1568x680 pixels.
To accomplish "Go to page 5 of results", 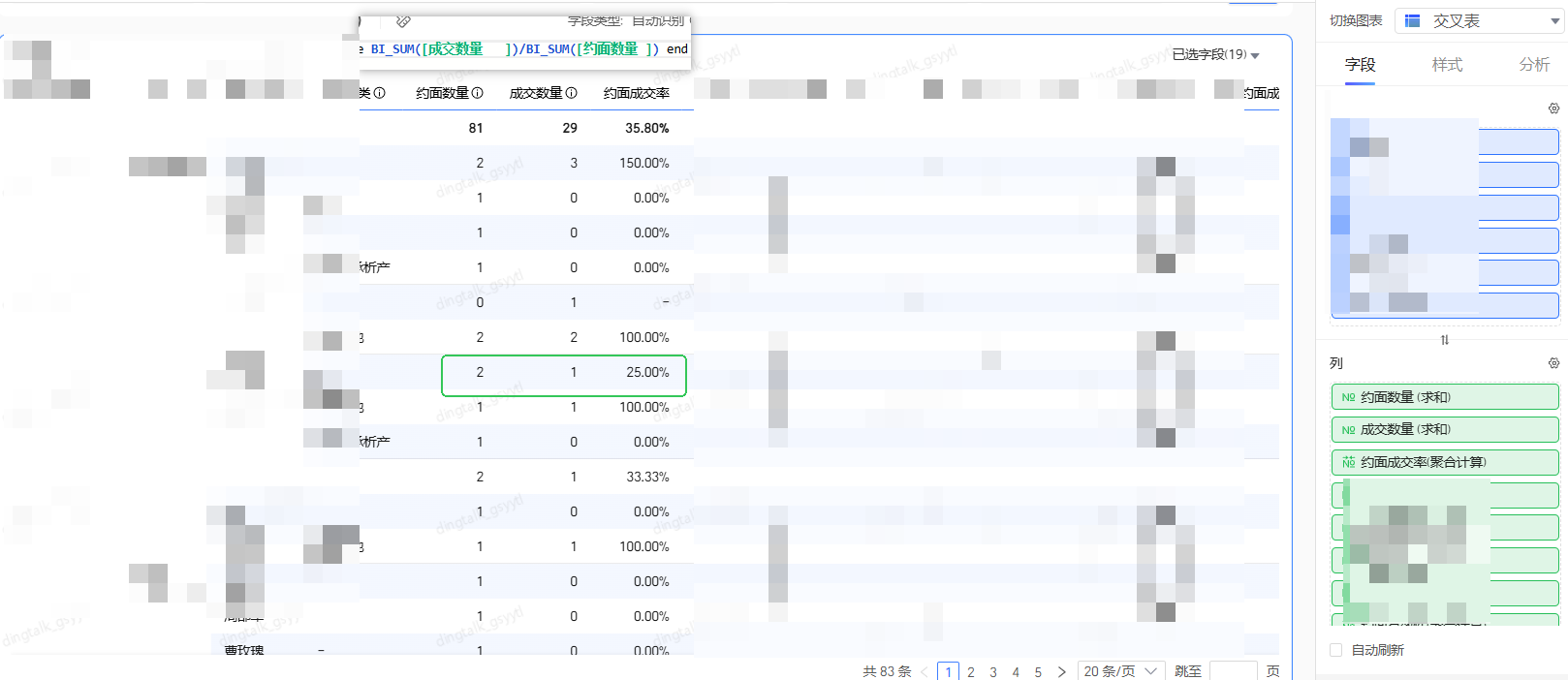I will click(x=1038, y=671).
